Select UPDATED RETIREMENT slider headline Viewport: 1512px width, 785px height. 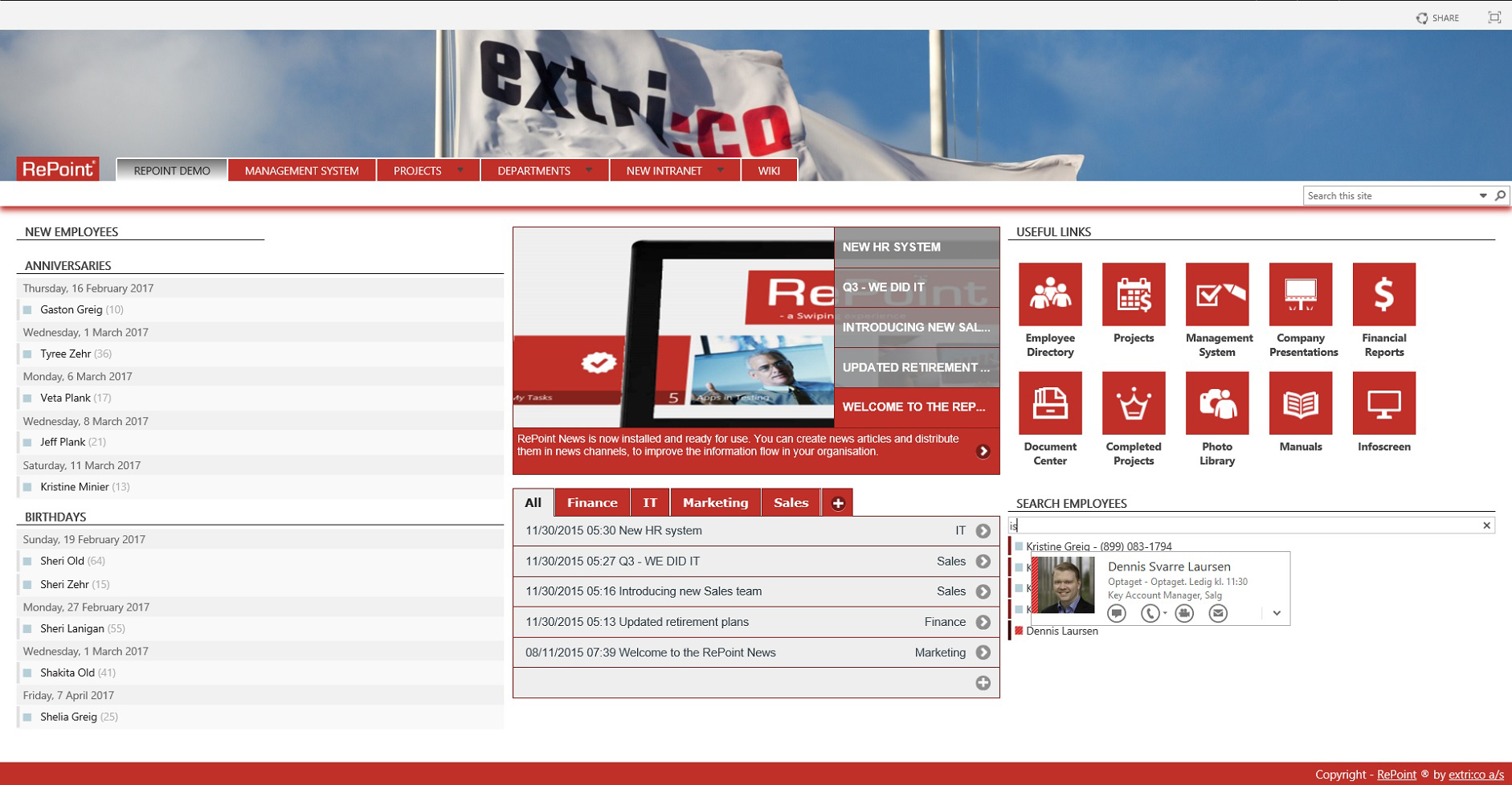[917, 368]
